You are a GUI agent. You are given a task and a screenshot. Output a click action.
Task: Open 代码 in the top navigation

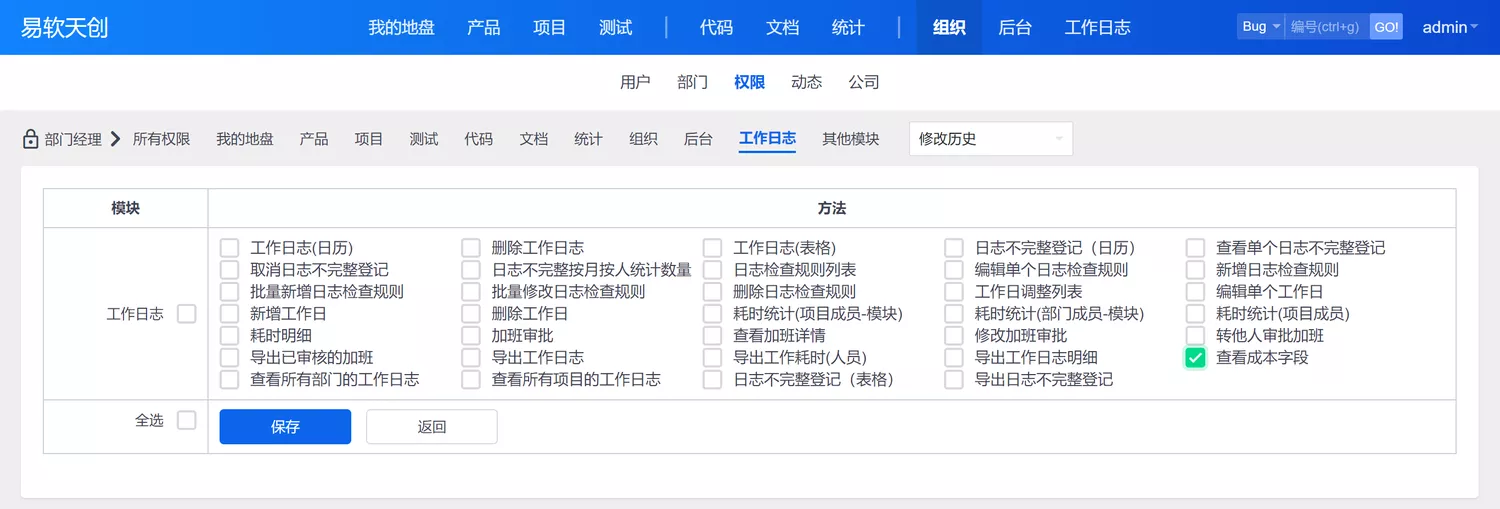[716, 27]
